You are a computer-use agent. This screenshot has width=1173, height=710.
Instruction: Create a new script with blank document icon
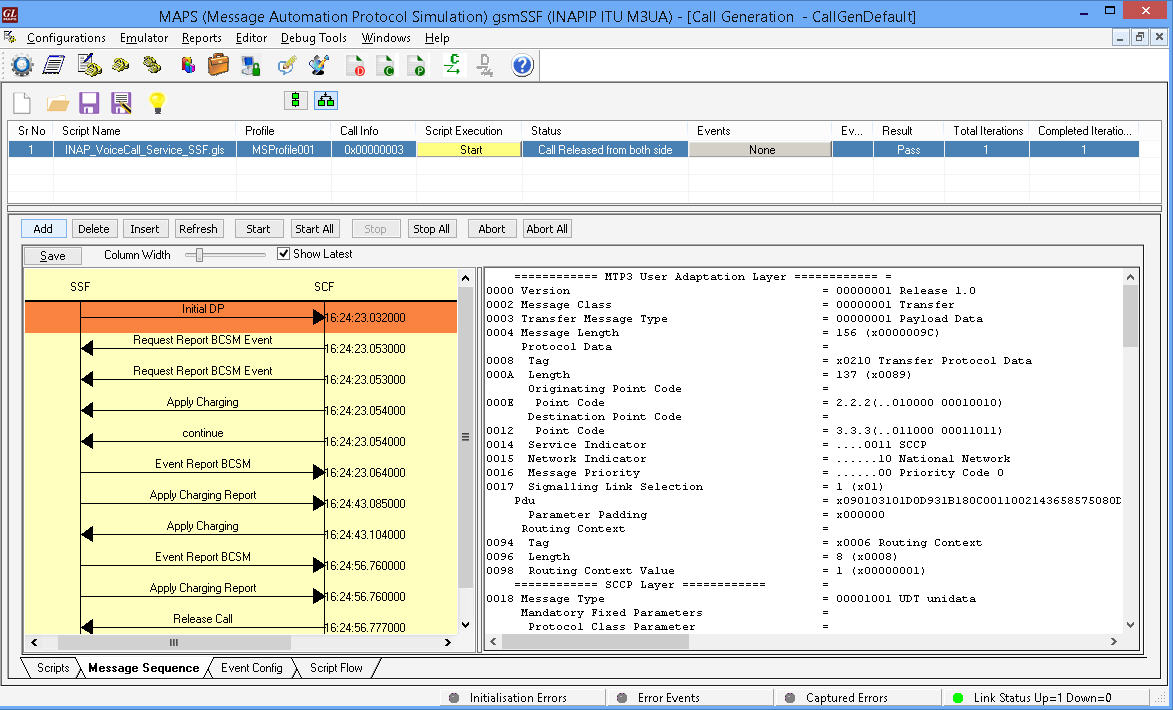(20, 100)
